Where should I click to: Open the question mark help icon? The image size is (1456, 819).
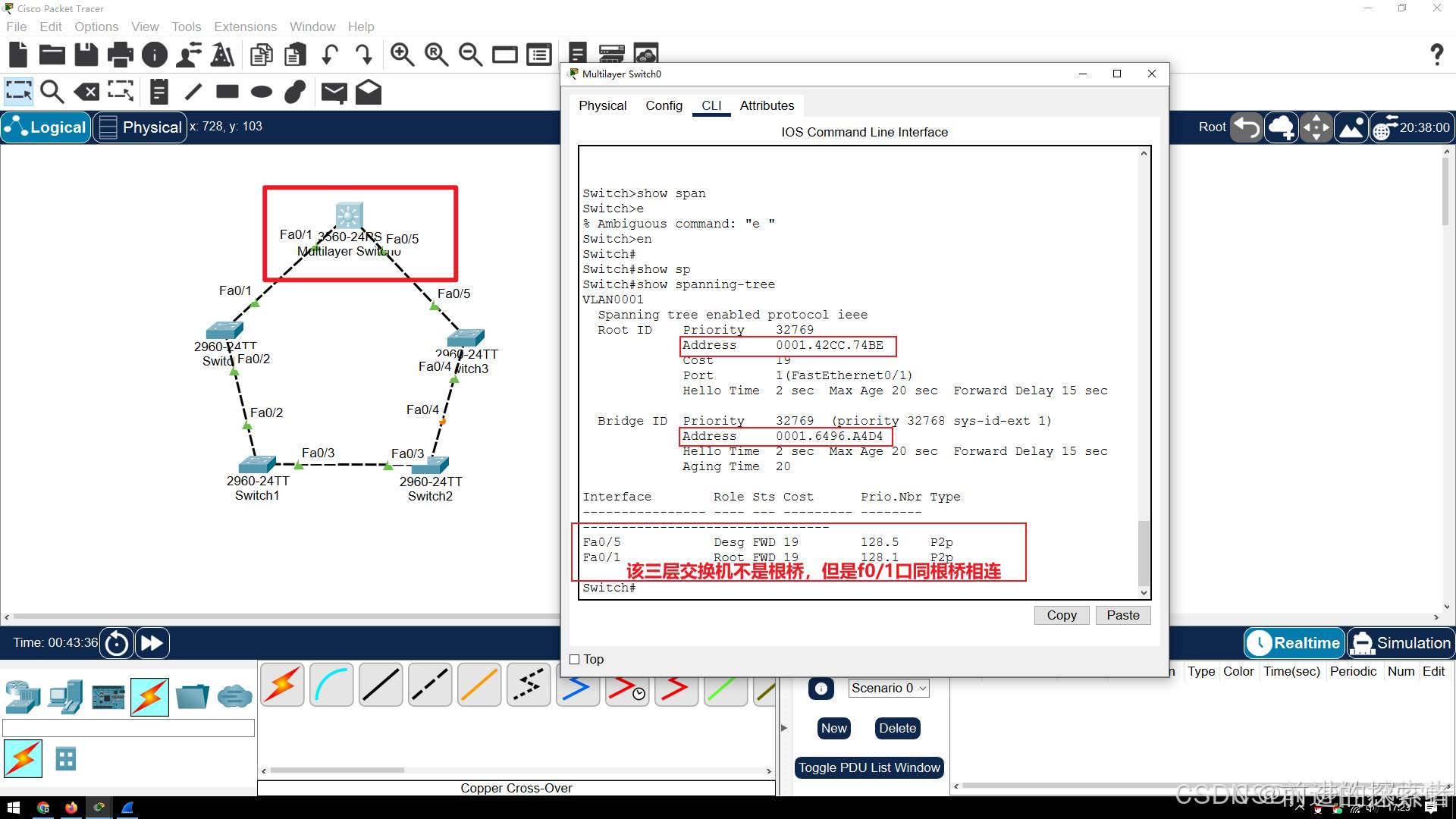point(1436,55)
